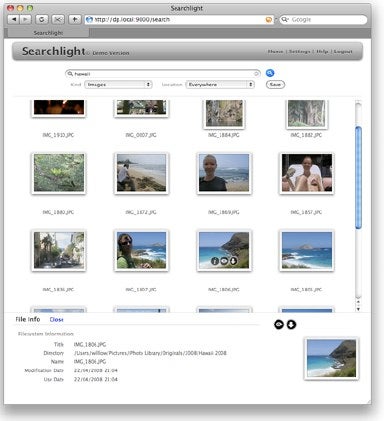Screen dimensions: 384x421
Task: Preview IMG_1806 using the overlay eye icon
Action: 224,261
